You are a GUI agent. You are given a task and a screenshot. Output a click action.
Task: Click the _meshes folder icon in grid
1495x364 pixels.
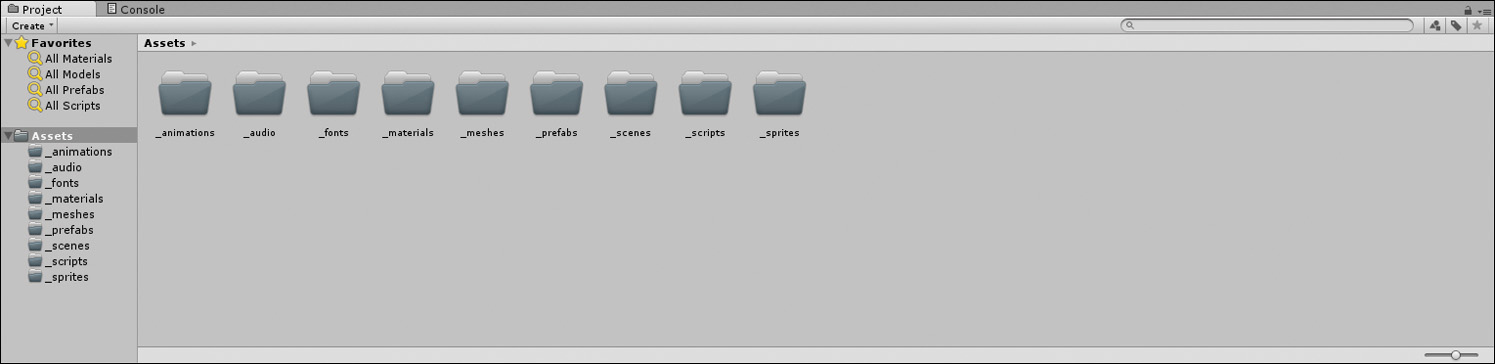pos(482,94)
